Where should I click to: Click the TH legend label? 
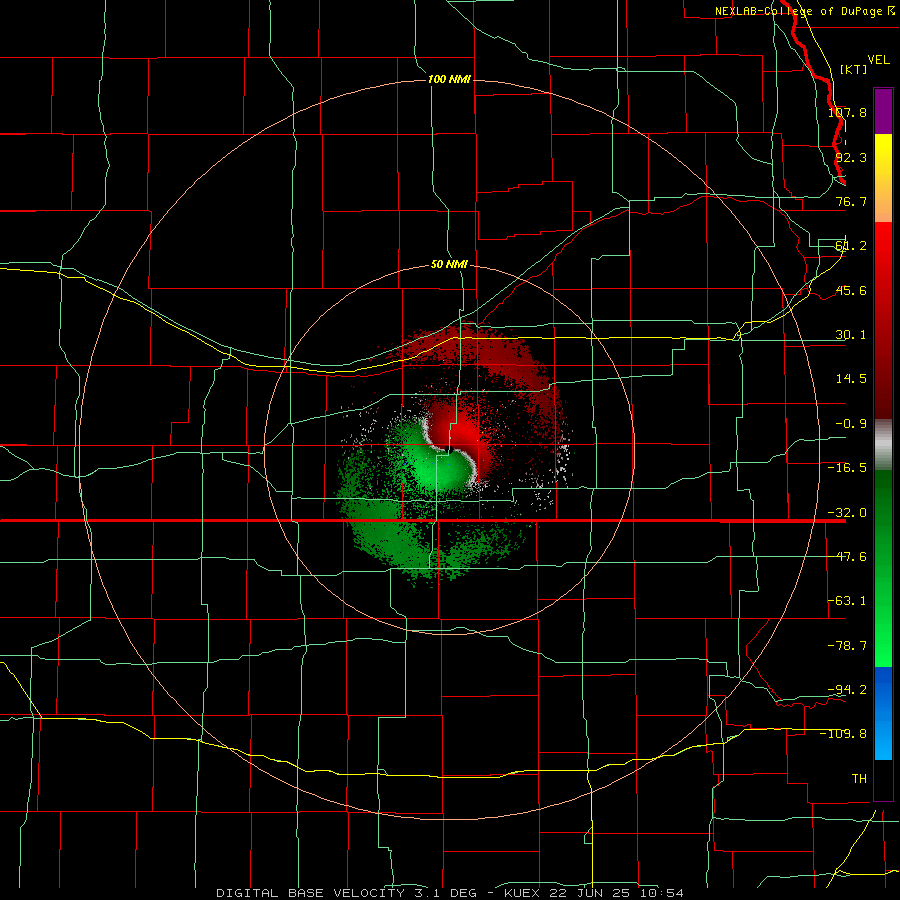(x=859, y=779)
